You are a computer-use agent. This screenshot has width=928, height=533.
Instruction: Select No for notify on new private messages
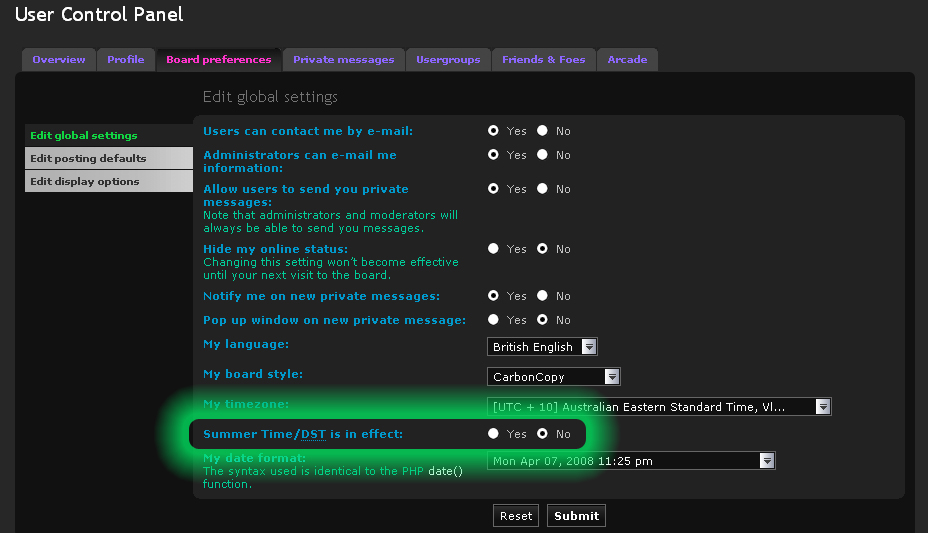point(542,296)
